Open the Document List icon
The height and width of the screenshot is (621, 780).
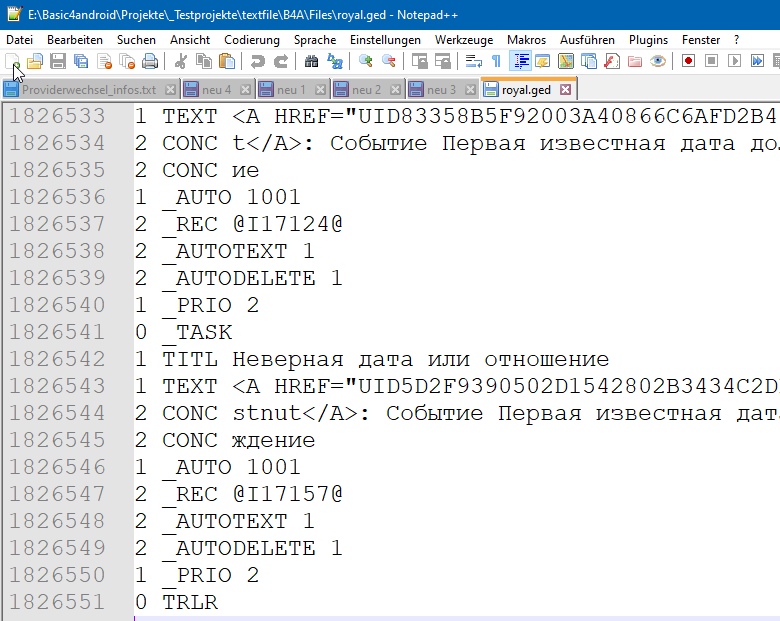click(589, 61)
